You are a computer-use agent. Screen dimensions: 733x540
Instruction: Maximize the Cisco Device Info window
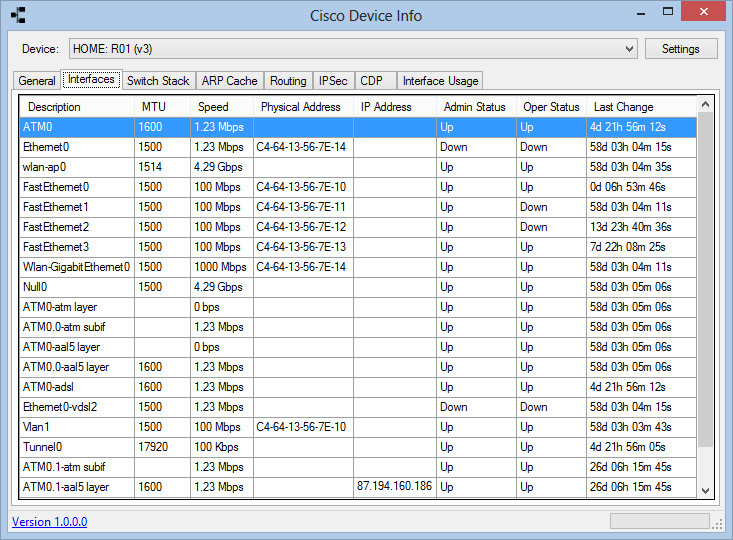tap(668, 12)
